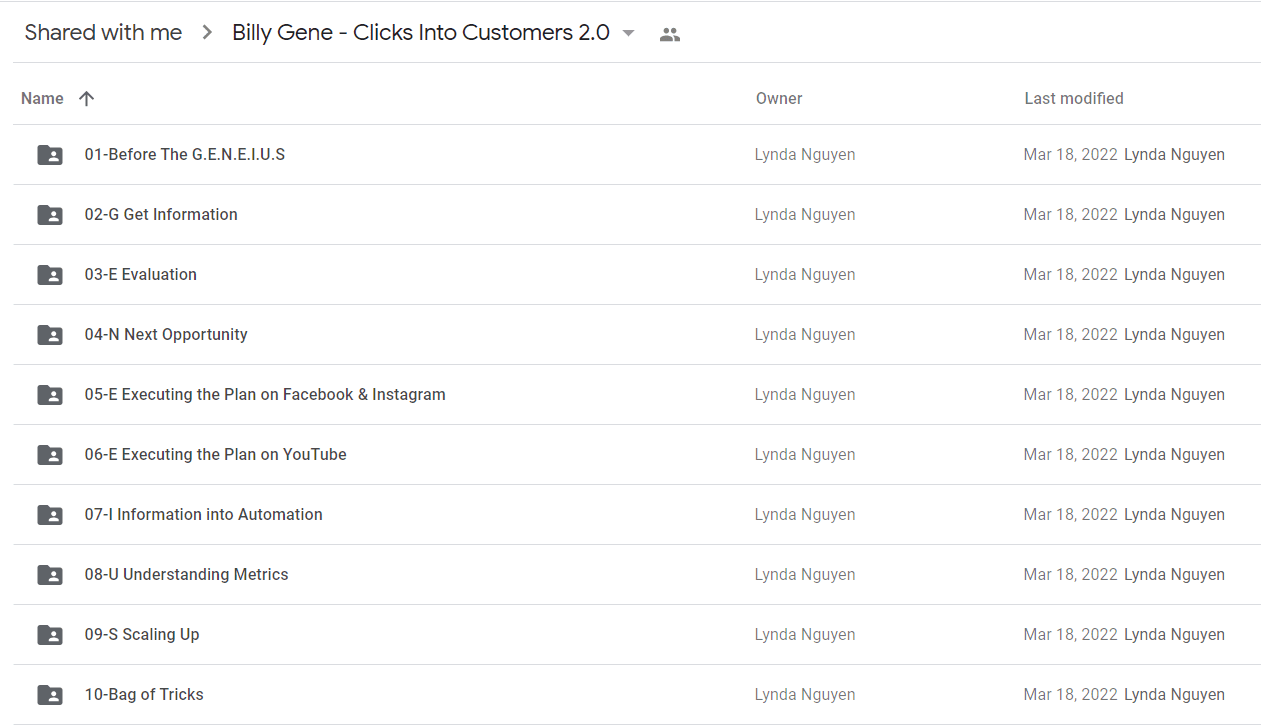Image resolution: width=1261 pixels, height=726 pixels.
Task: Click the Owner column header
Action: [x=779, y=98]
